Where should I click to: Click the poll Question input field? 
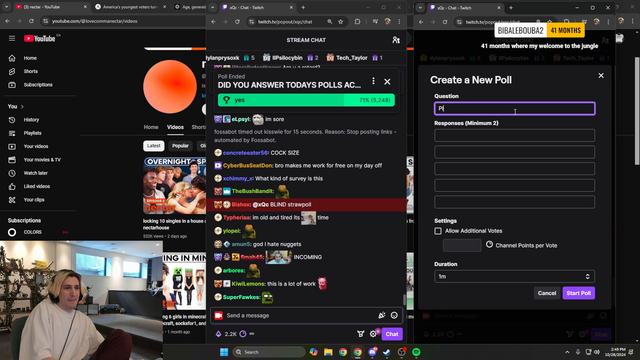514,109
